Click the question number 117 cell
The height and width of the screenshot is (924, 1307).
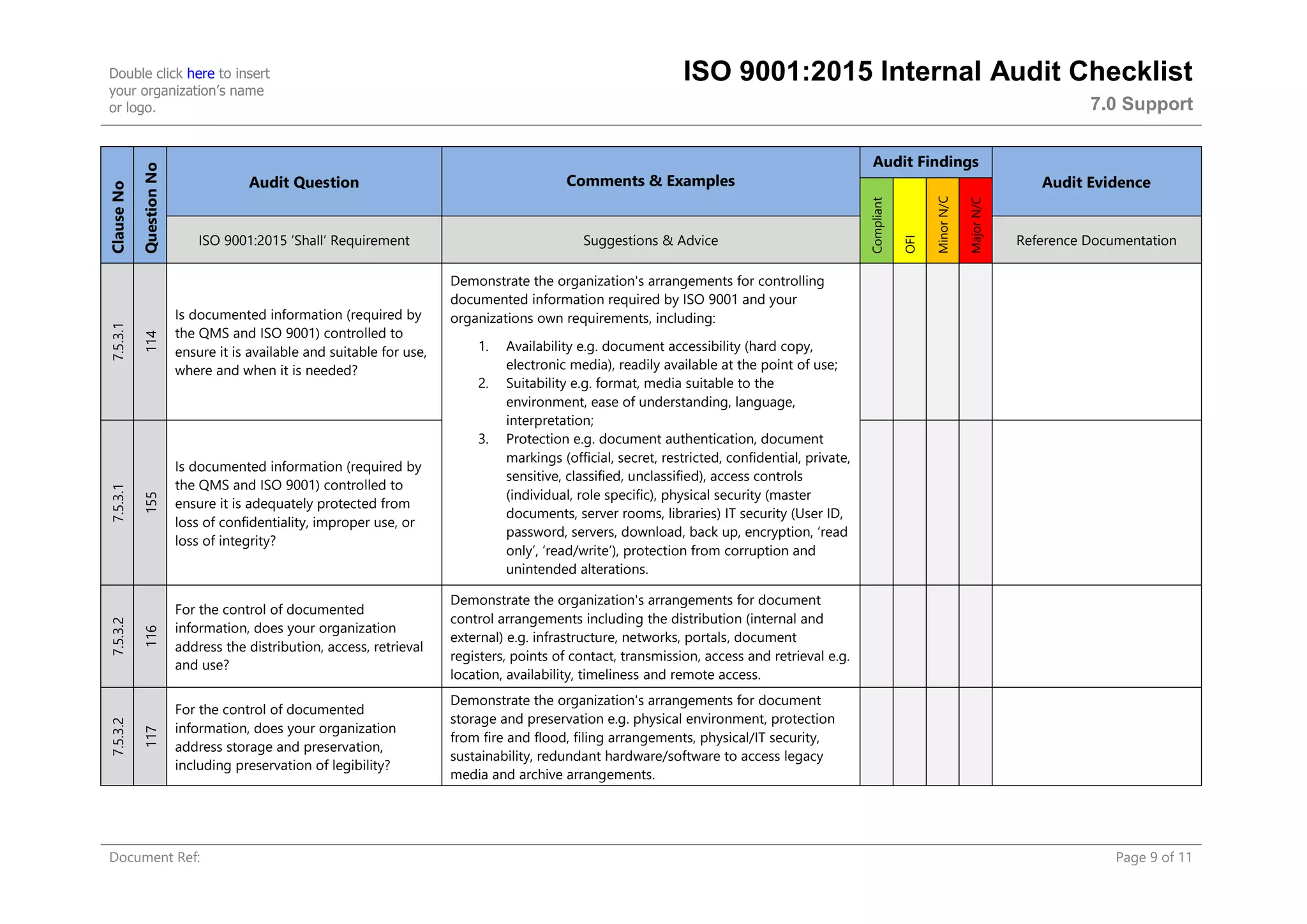click(x=151, y=736)
